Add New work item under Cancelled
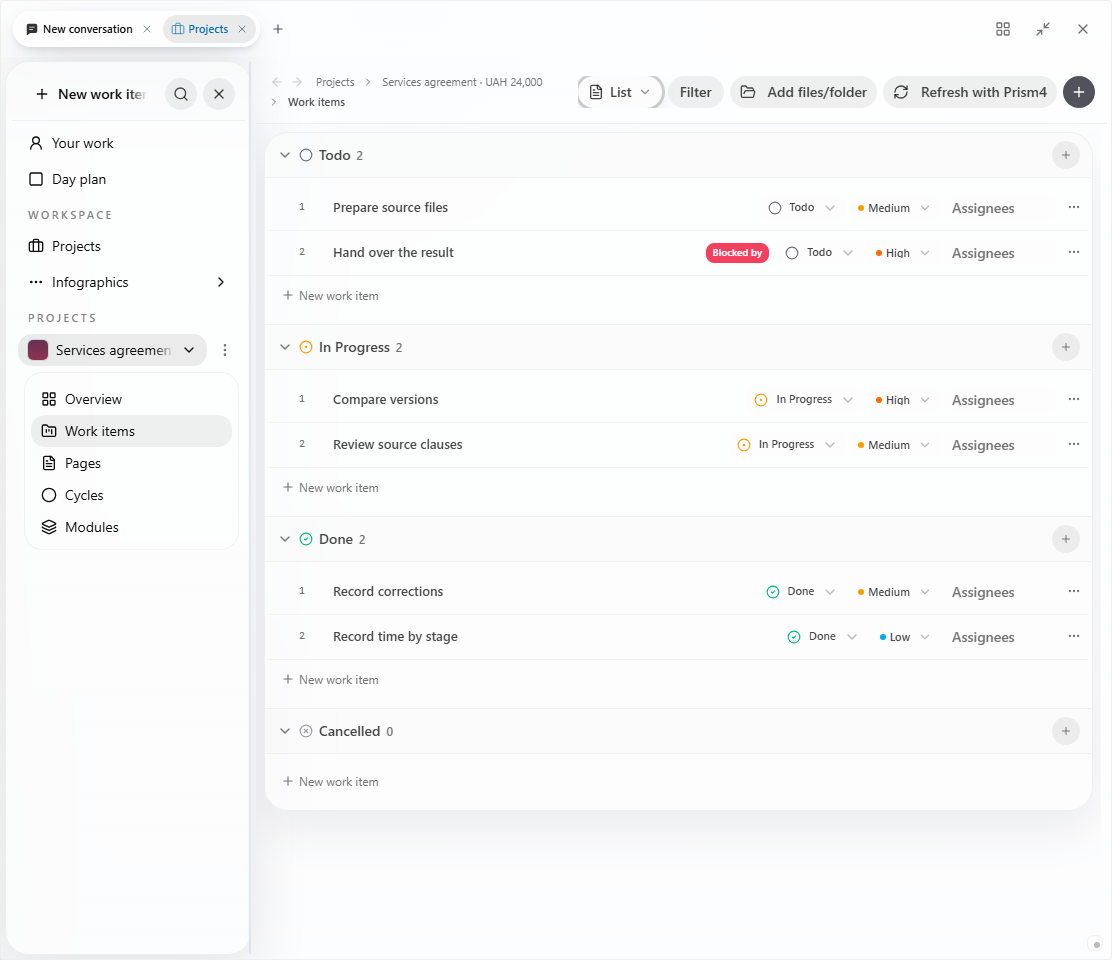This screenshot has height=960, width=1112. pyautogui.click(x=330, y=782)
